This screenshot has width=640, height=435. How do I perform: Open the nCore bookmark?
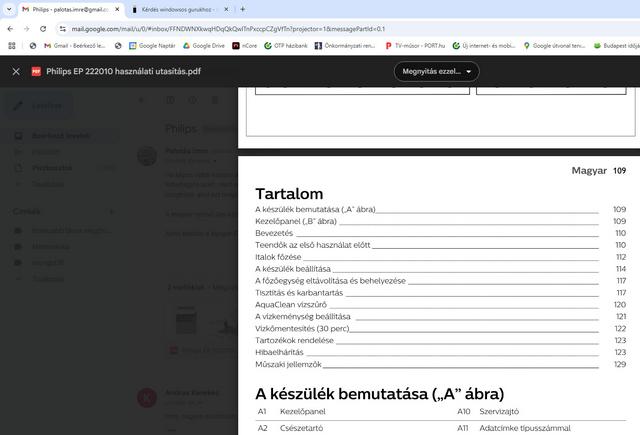(x=245, y=45)
